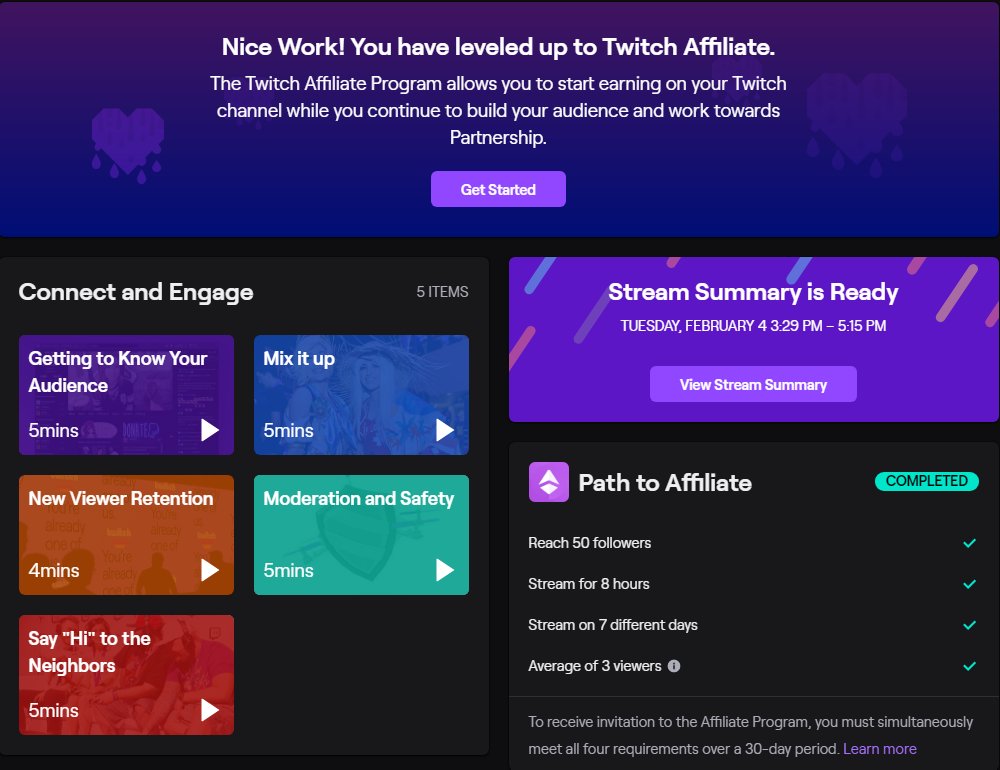Viewport: 1000px width, 770px height.
Task: Click the Nice Work leveled up heading
Action: pyautogui.click(x=498, y=47)
